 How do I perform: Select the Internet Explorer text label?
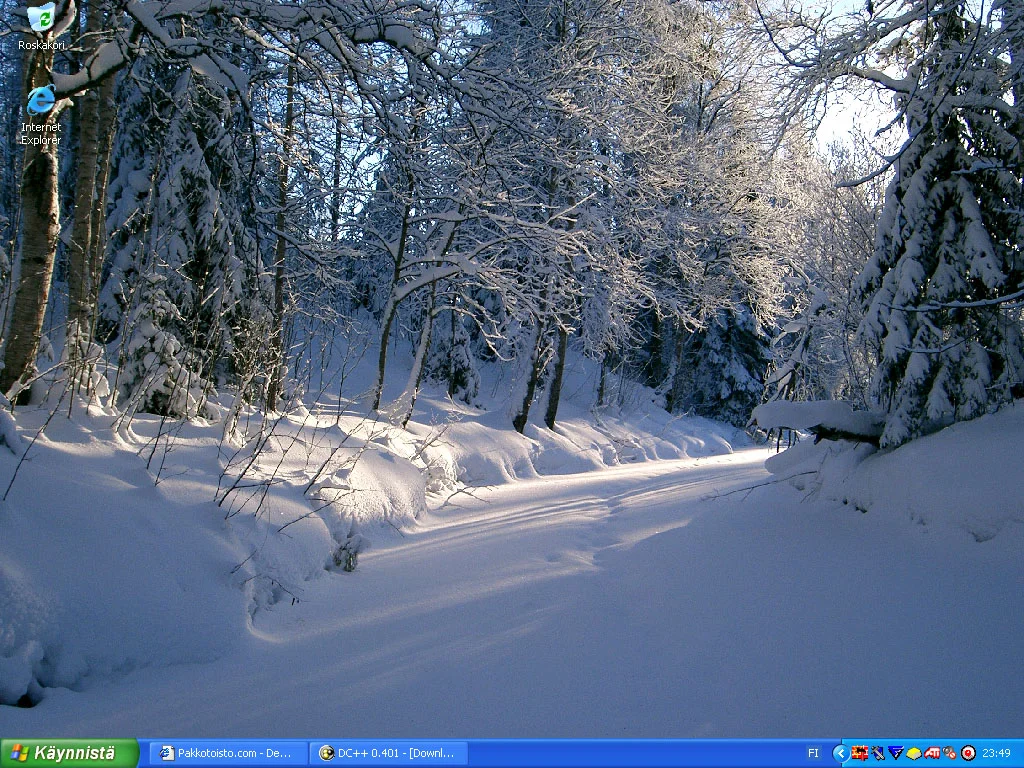point(41,134)
